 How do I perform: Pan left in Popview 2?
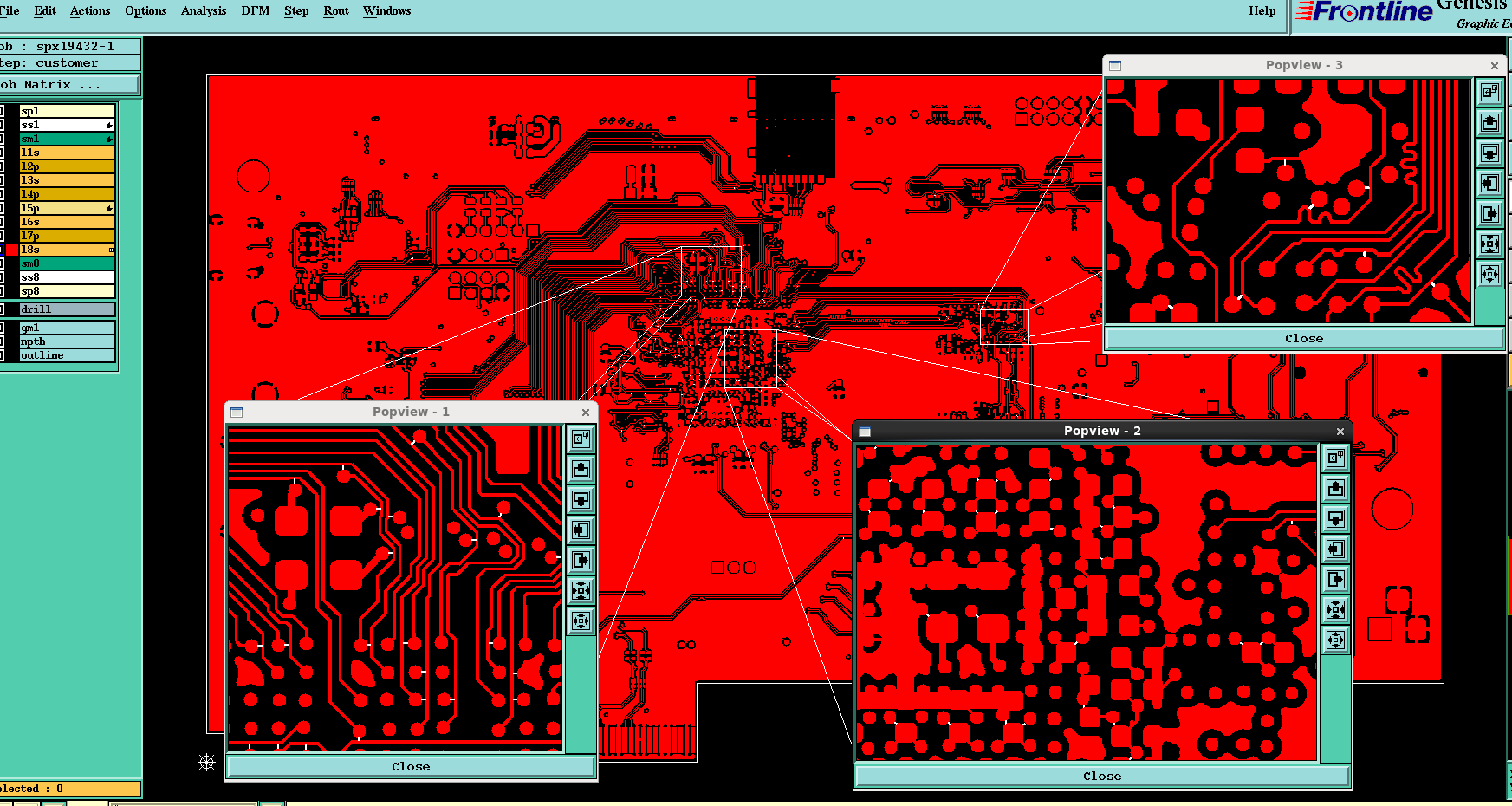[x=1335, y=549]
